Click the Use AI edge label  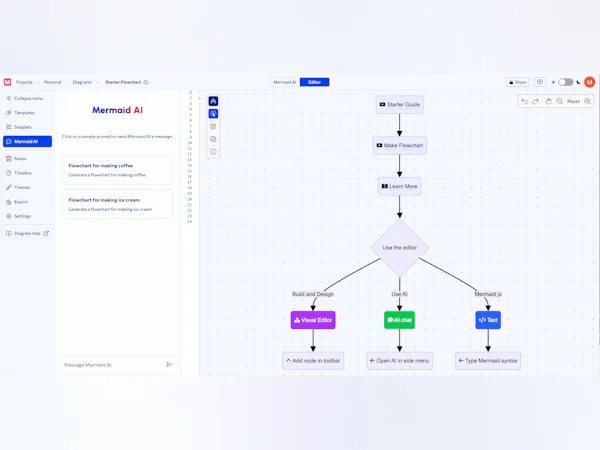(x=399, y=294)
